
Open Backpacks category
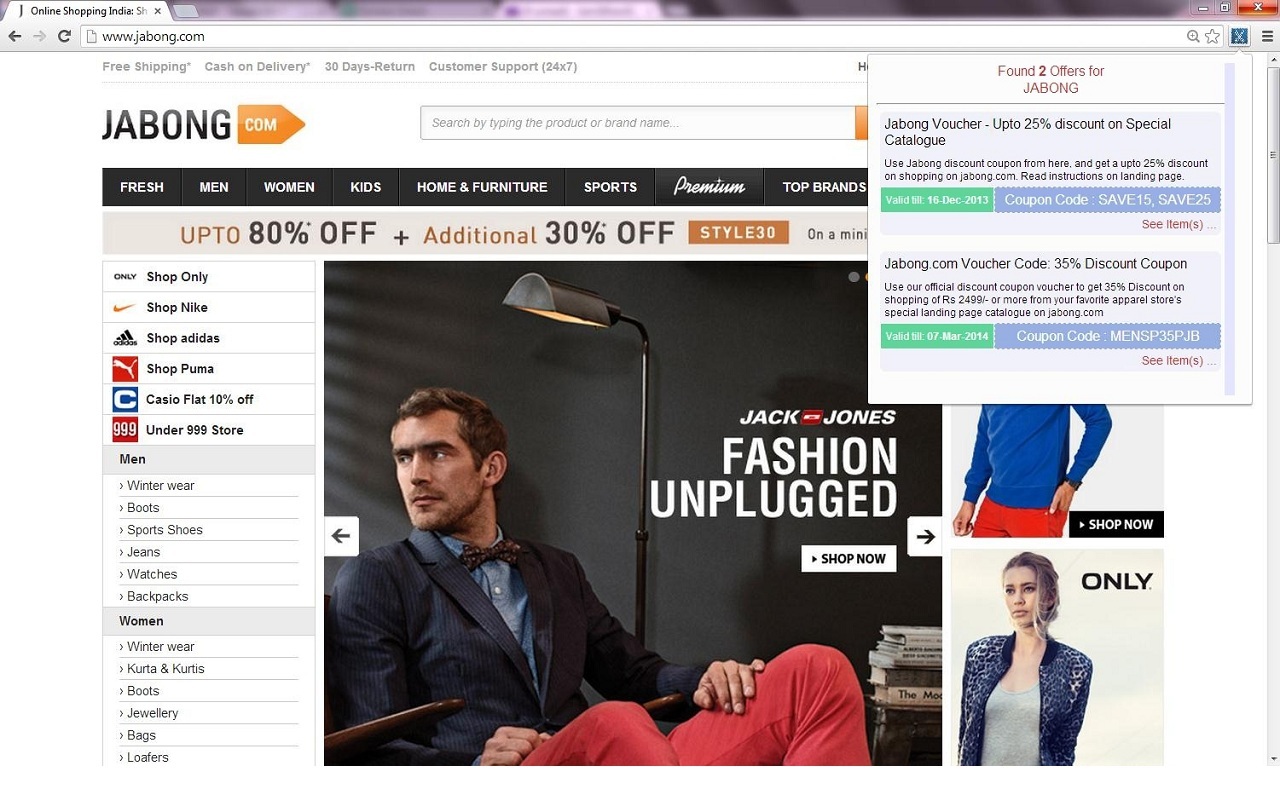point(157,596)
